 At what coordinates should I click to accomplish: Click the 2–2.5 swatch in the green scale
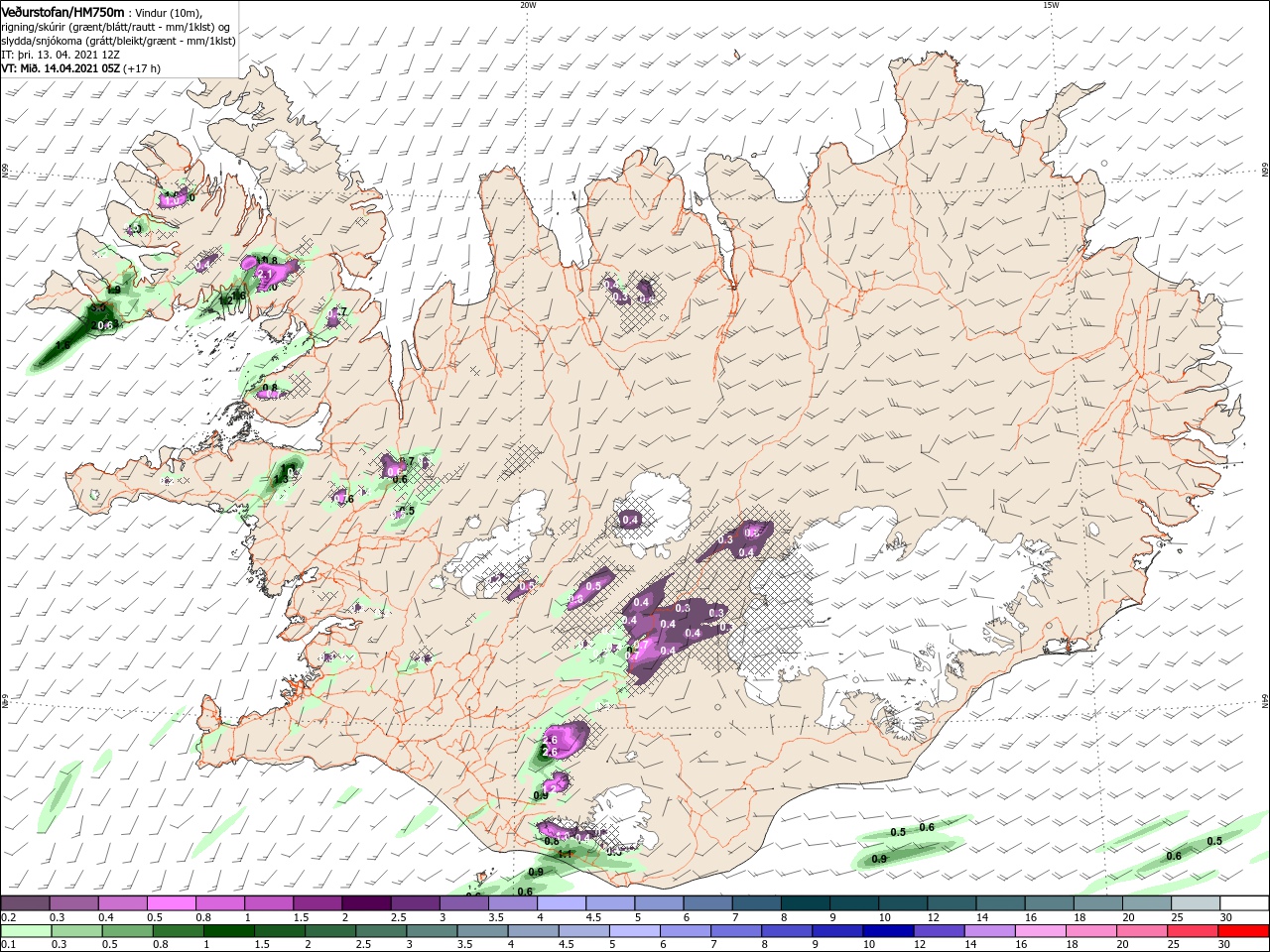[331, 931]
